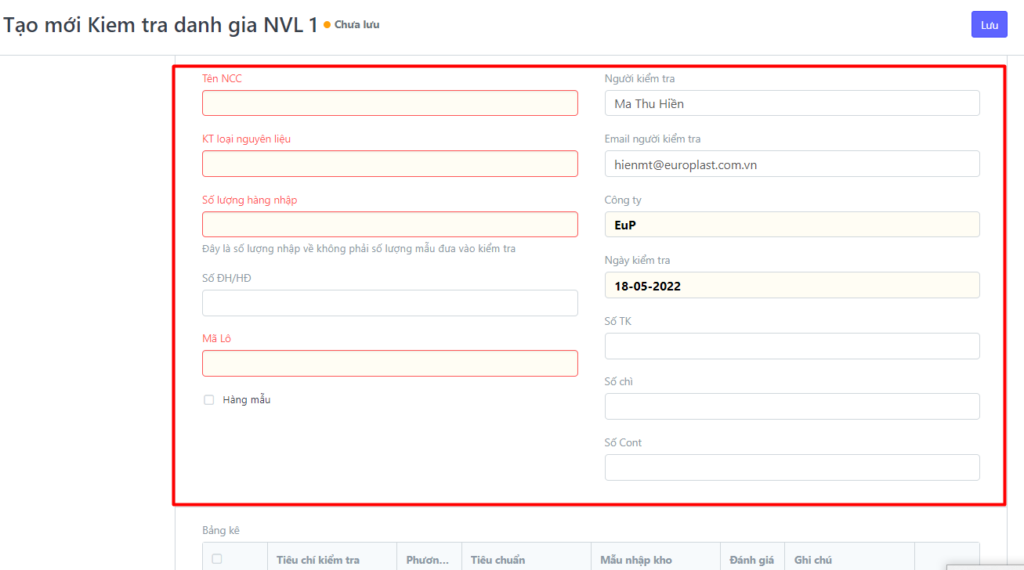Click the Số Cont input field

pyautogui.click(x=791, y=467)
